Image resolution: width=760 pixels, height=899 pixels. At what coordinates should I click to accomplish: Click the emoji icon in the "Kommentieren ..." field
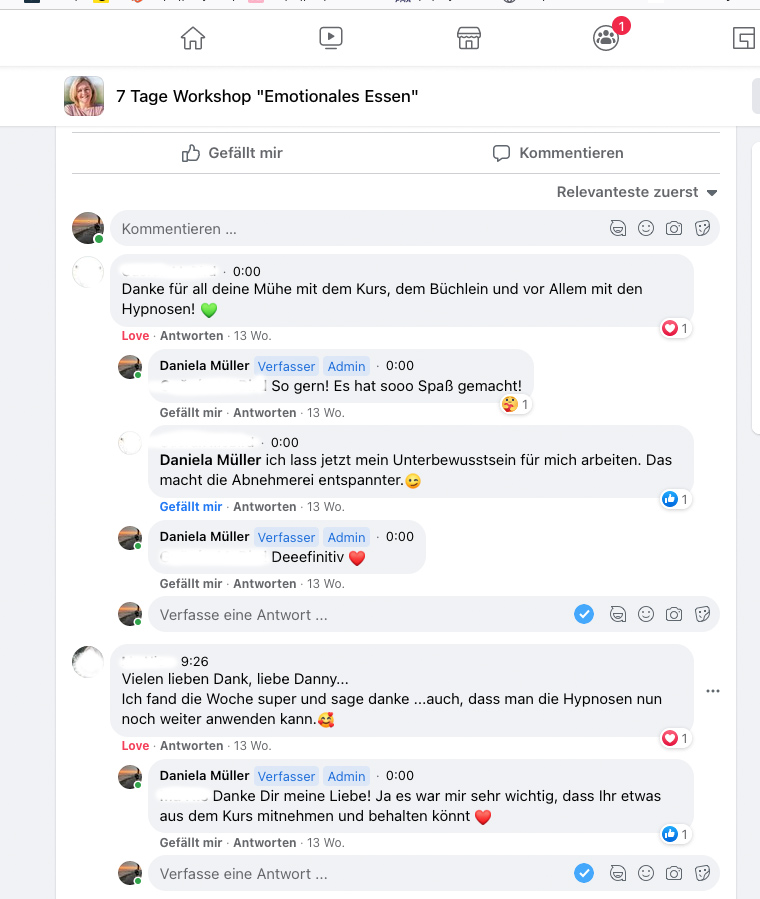click(x=646, y=228)
